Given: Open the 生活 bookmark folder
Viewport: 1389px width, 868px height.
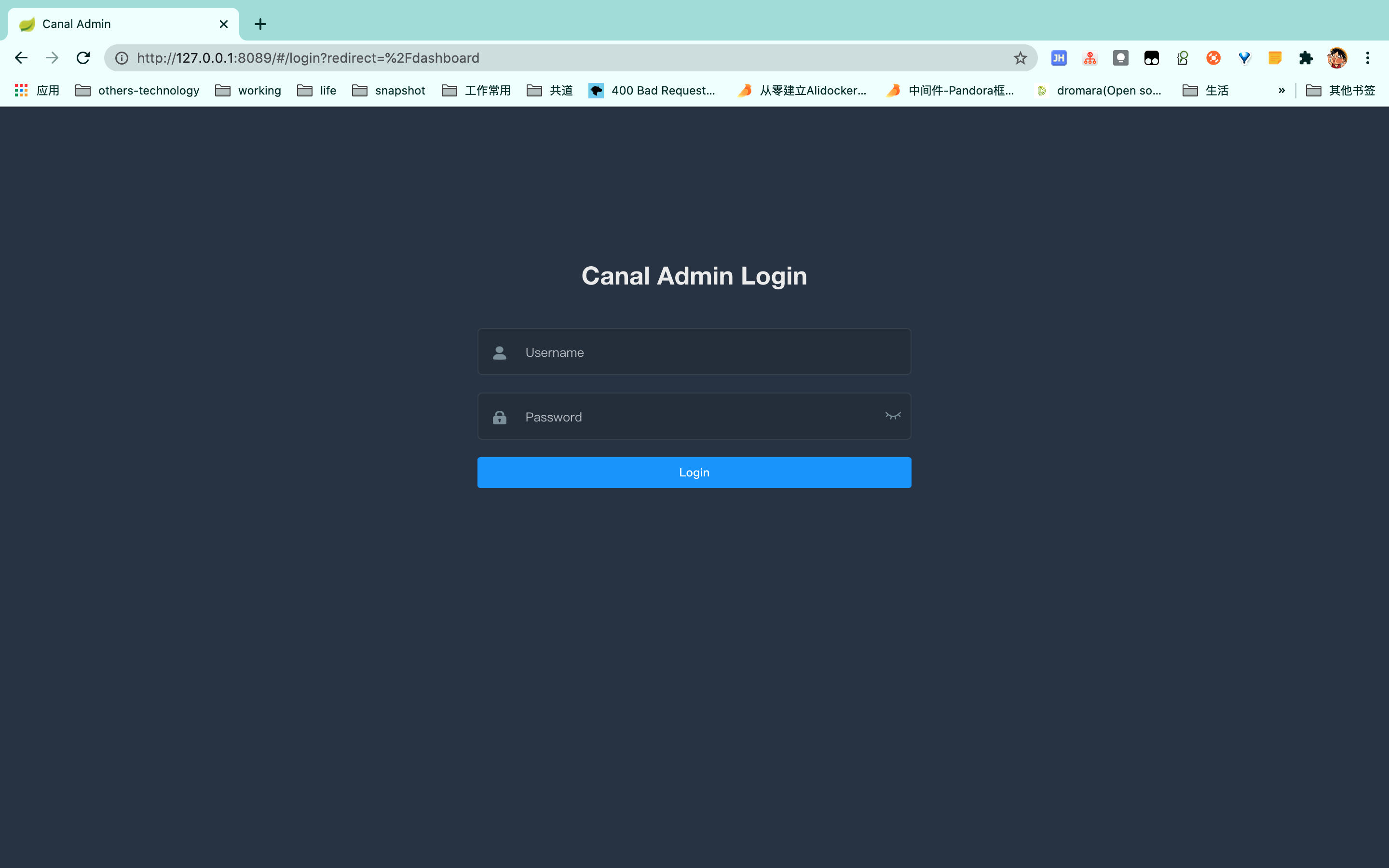Looking at the screenshot, I should (x=1205, y=90).
